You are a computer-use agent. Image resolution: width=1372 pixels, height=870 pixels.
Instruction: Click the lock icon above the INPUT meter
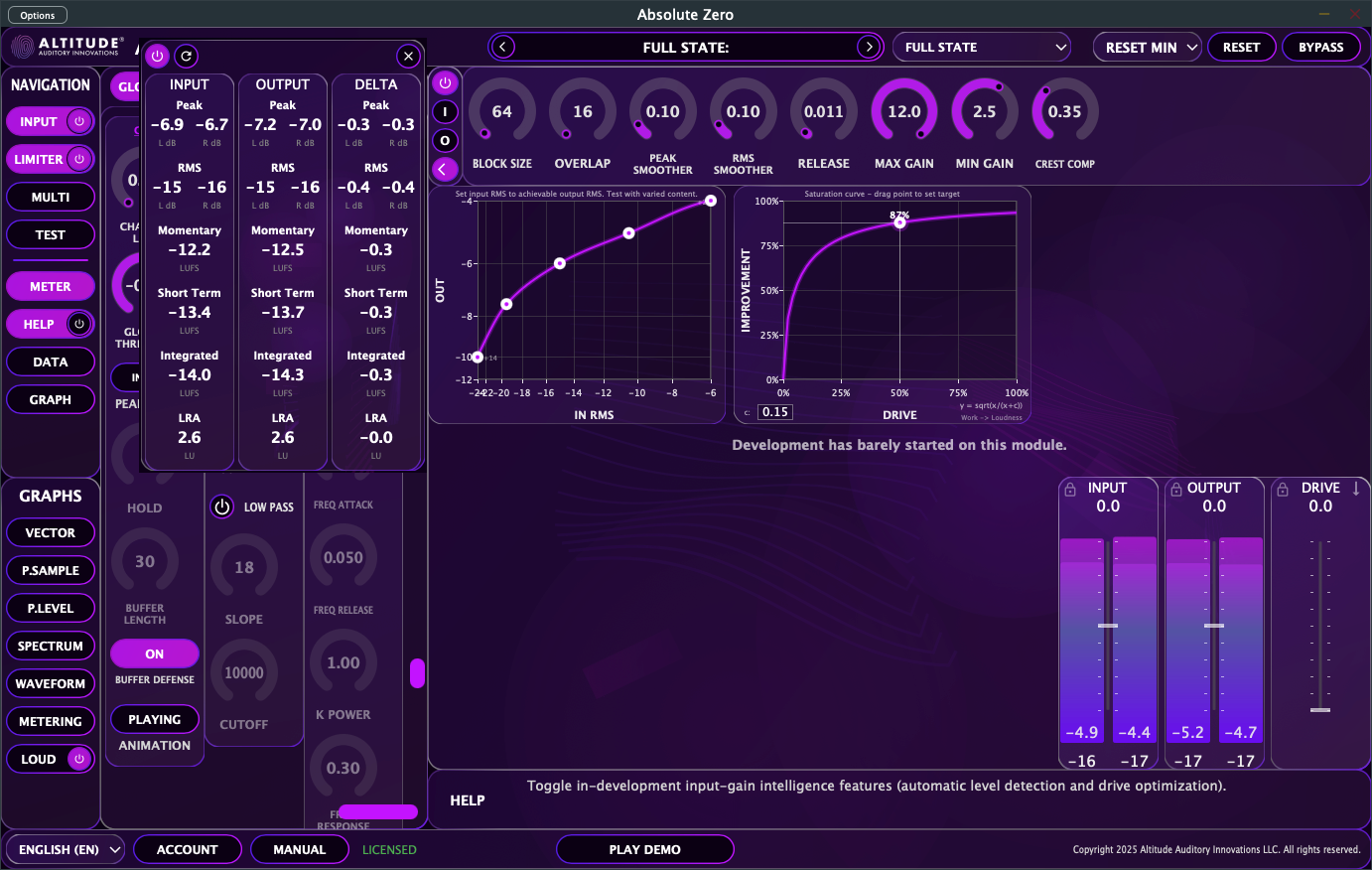click(x=1070, y=487)
